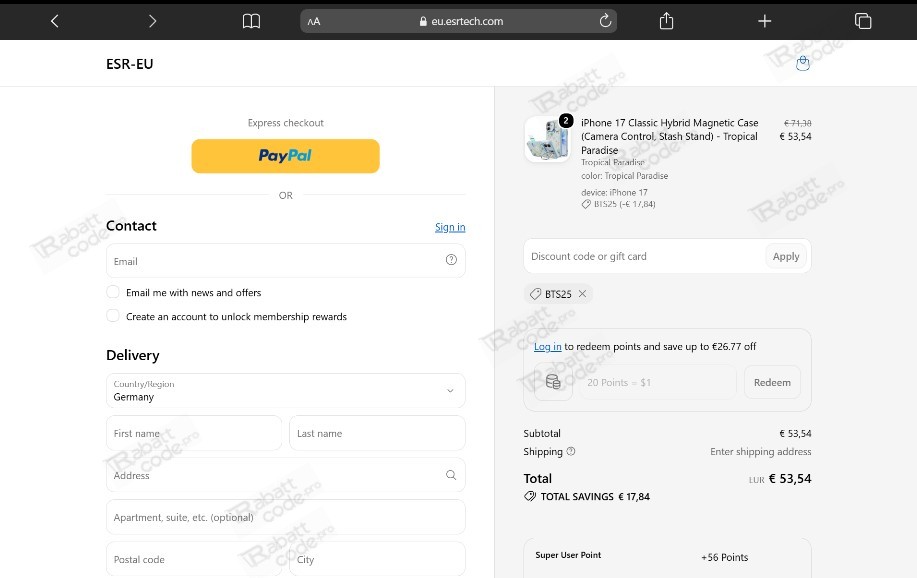Reload the page with the refresh icon
Screen dimensions: 917x578
click(605, 21)
